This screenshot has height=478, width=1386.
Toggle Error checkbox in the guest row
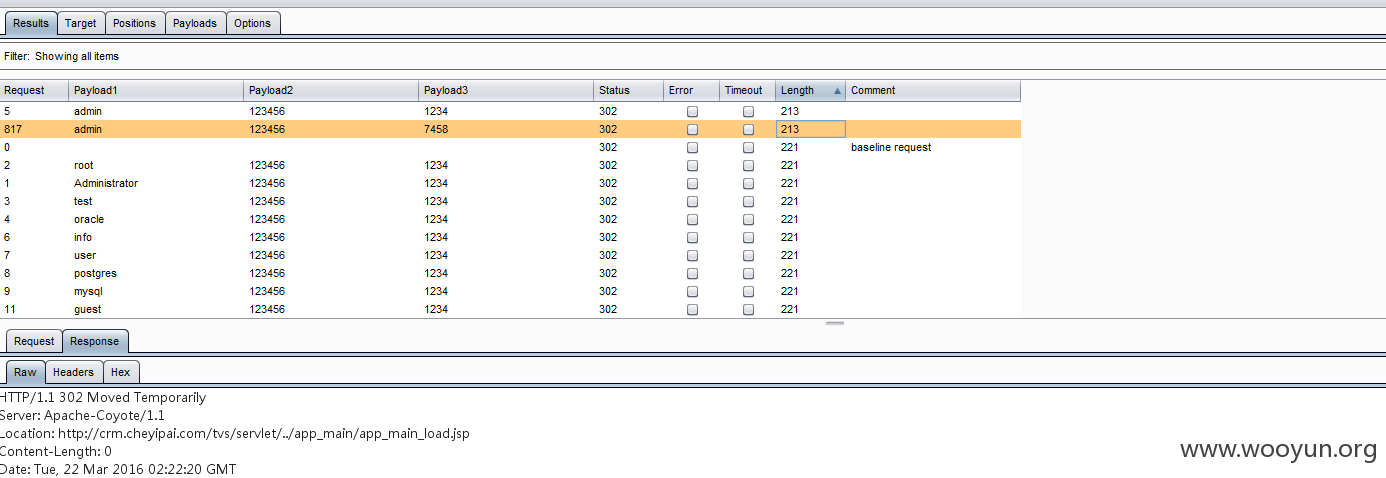pyautogui.click(x=692, y=310)
